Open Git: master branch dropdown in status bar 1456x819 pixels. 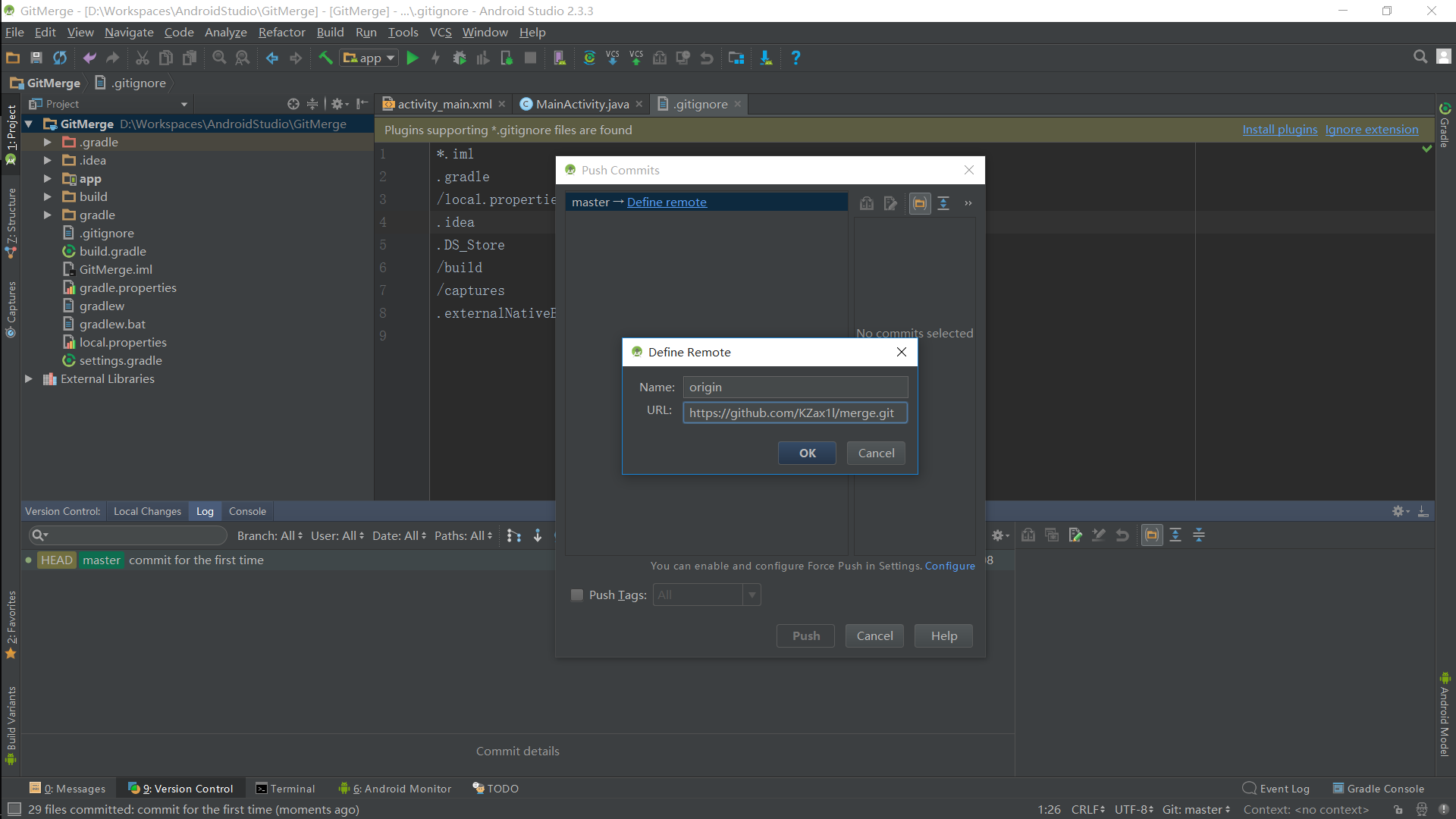[x=1196, y=809]
